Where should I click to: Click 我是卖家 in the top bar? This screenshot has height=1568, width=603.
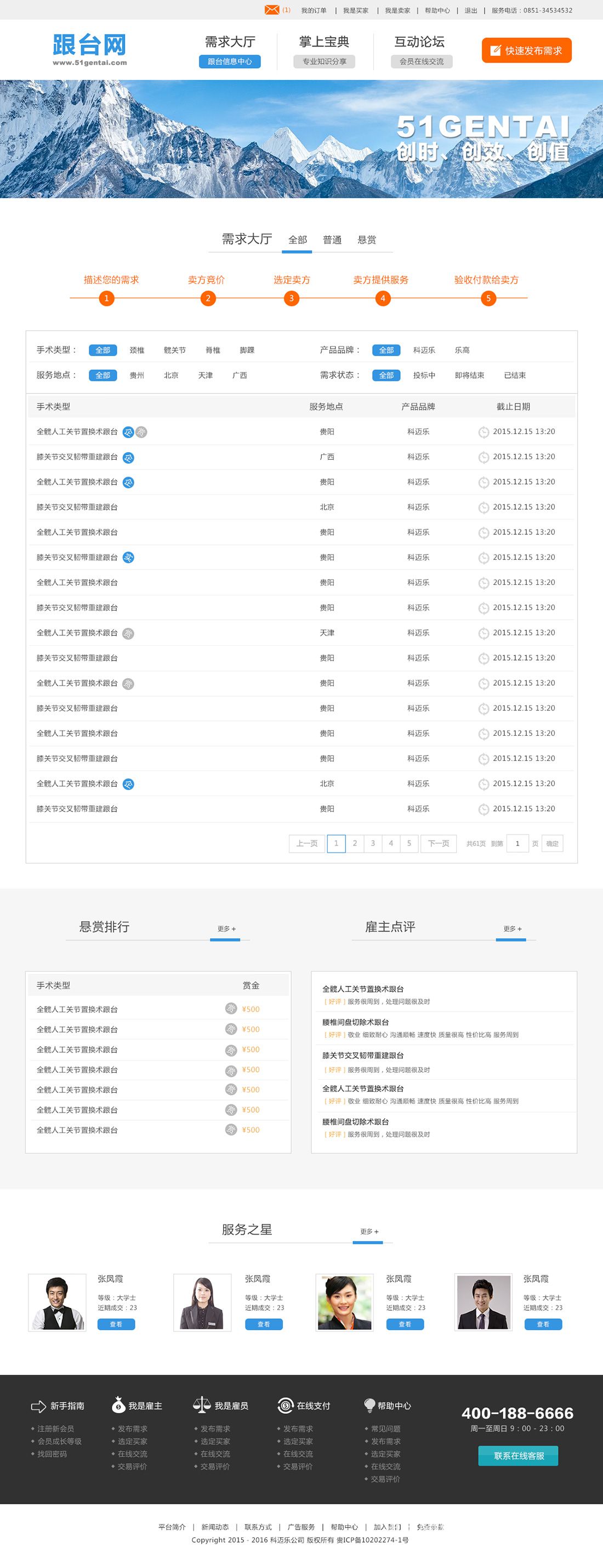click(397, 10)
